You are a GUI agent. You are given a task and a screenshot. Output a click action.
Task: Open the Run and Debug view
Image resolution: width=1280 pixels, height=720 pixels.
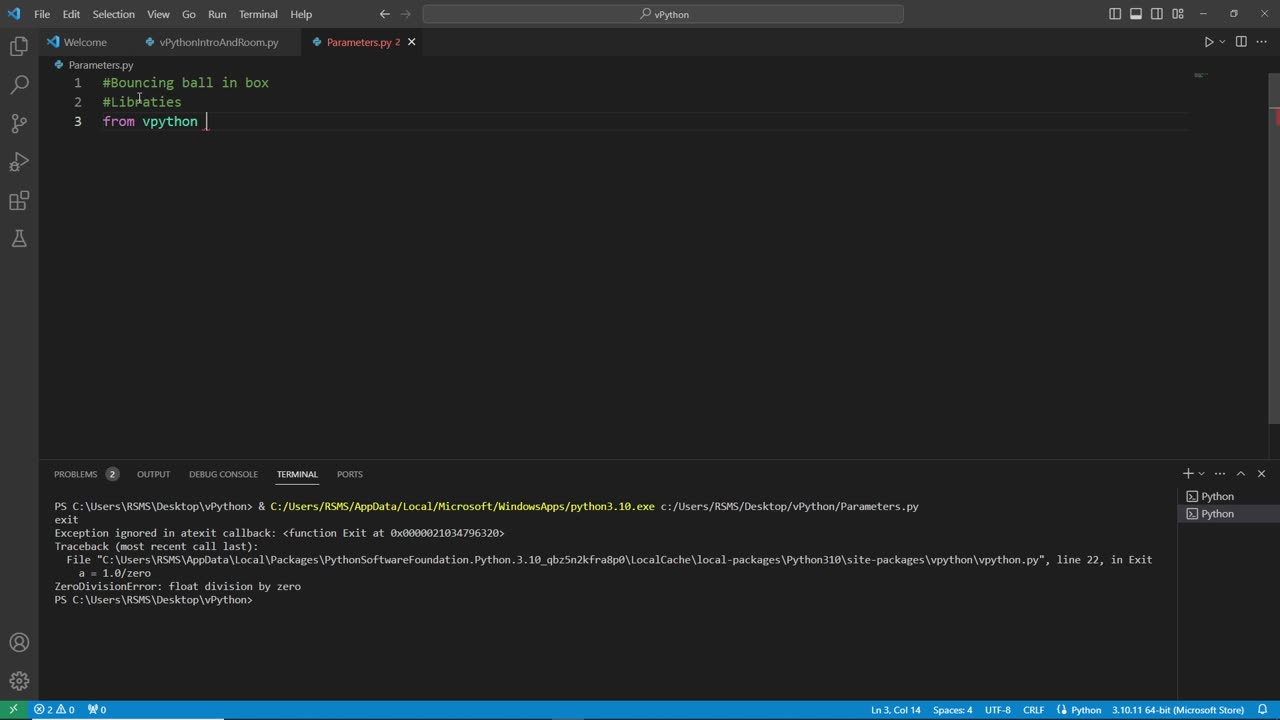(19, 162)
